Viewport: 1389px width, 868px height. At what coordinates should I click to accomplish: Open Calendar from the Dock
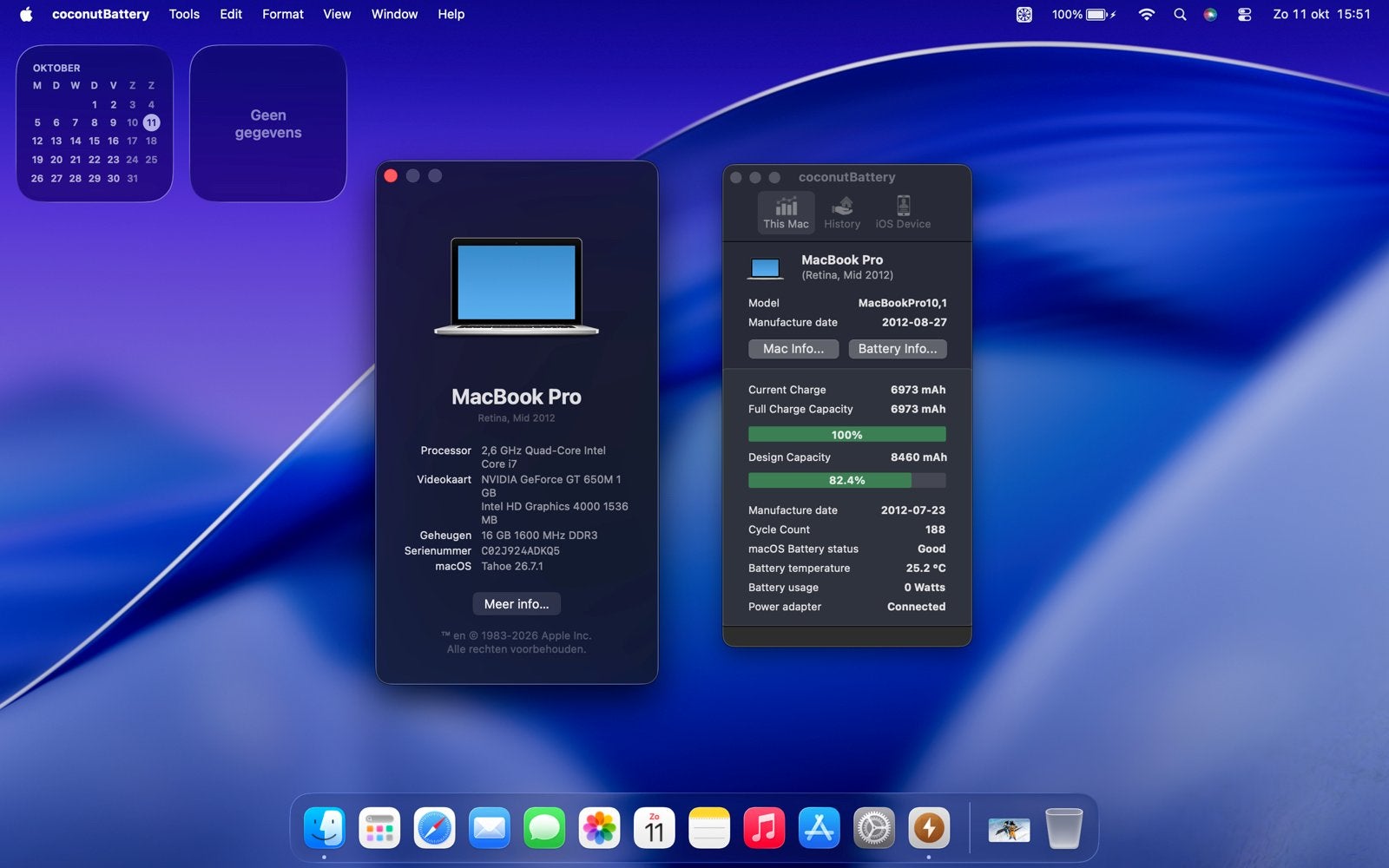655,828
